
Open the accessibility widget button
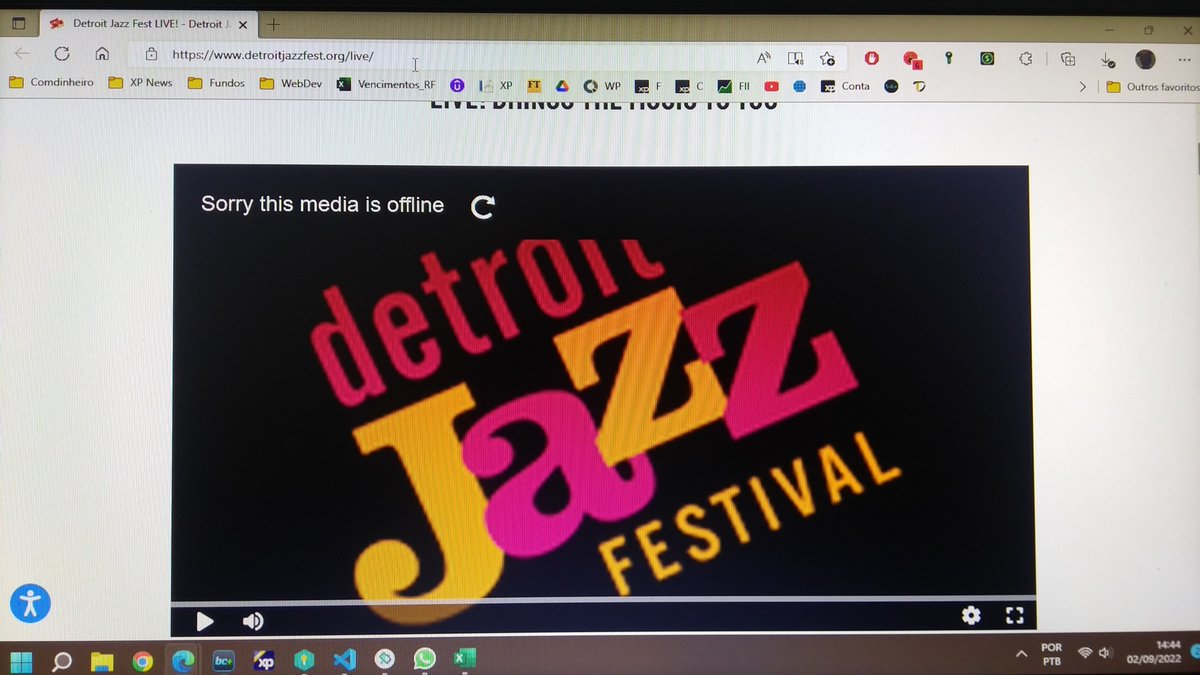(x=30, y=603)
